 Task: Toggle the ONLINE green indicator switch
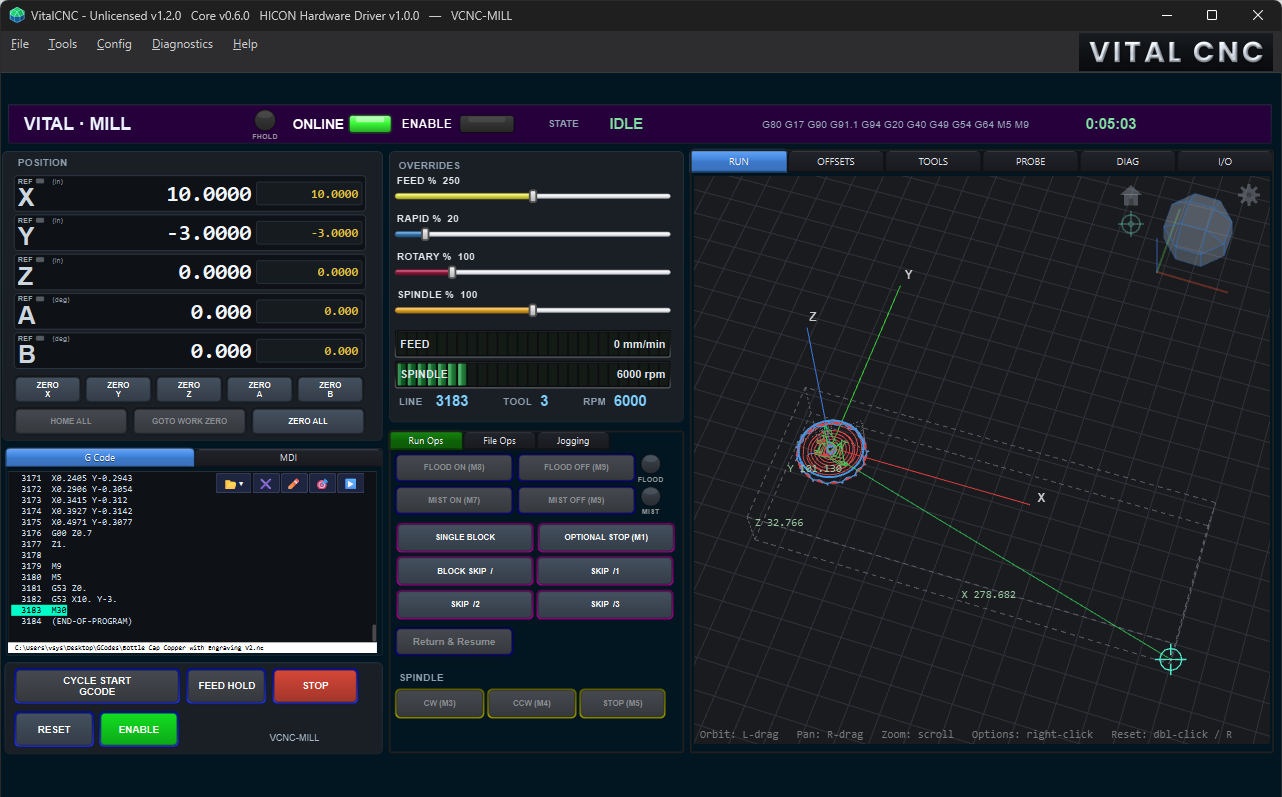point(371,124)
